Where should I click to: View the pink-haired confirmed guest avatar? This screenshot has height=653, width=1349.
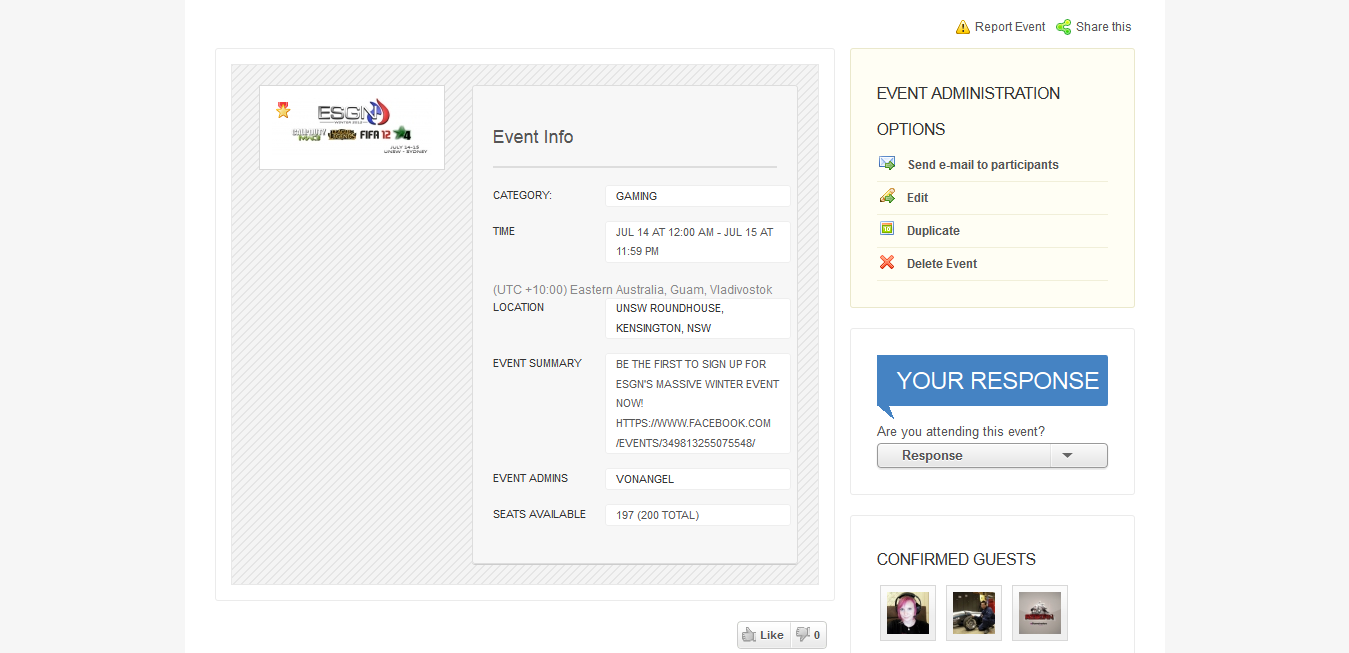908,613
